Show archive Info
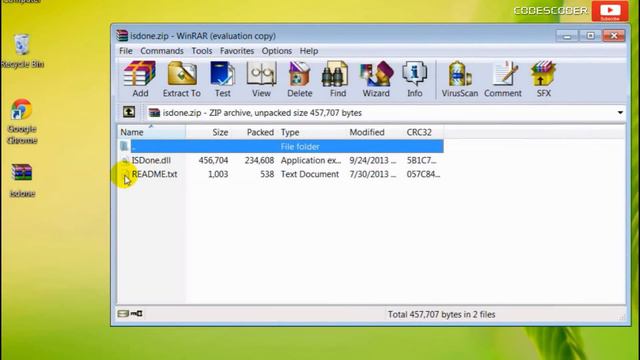This screenshot has width=640, height=360. [x=414, y=79]
